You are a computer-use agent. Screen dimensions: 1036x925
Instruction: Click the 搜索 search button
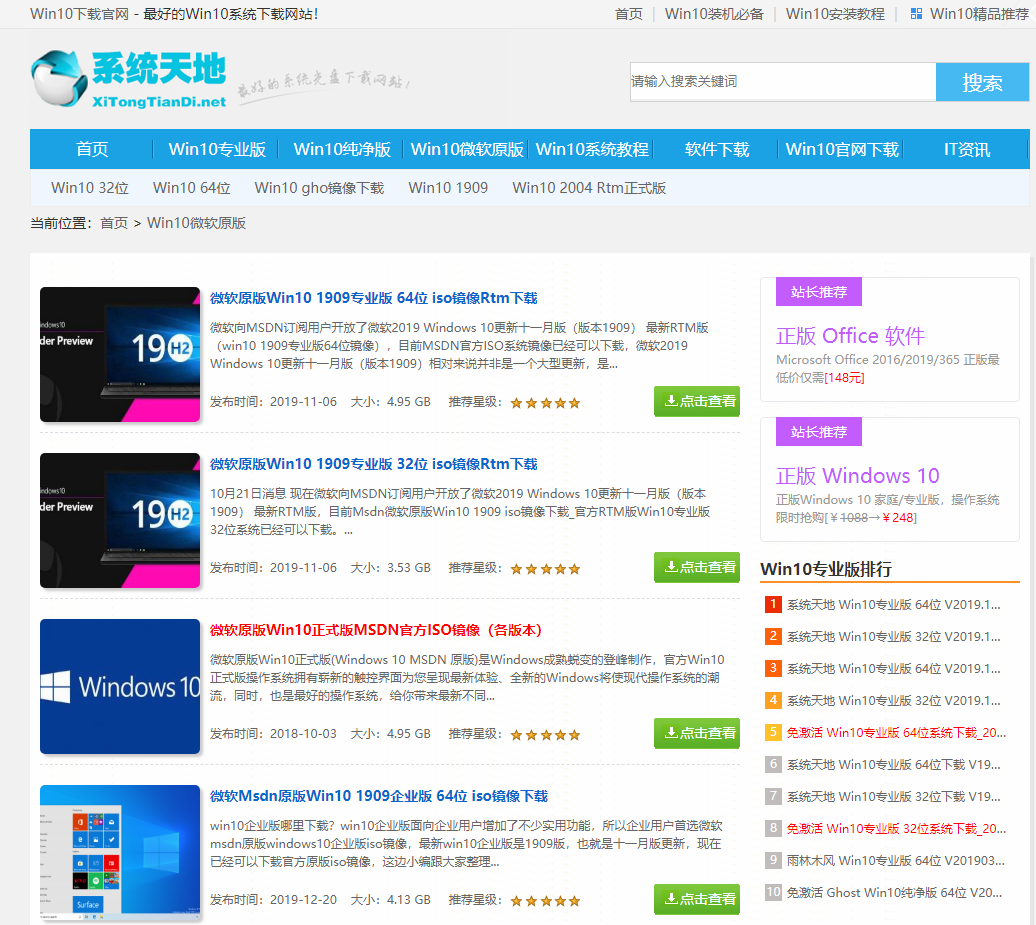pos(982,82)
